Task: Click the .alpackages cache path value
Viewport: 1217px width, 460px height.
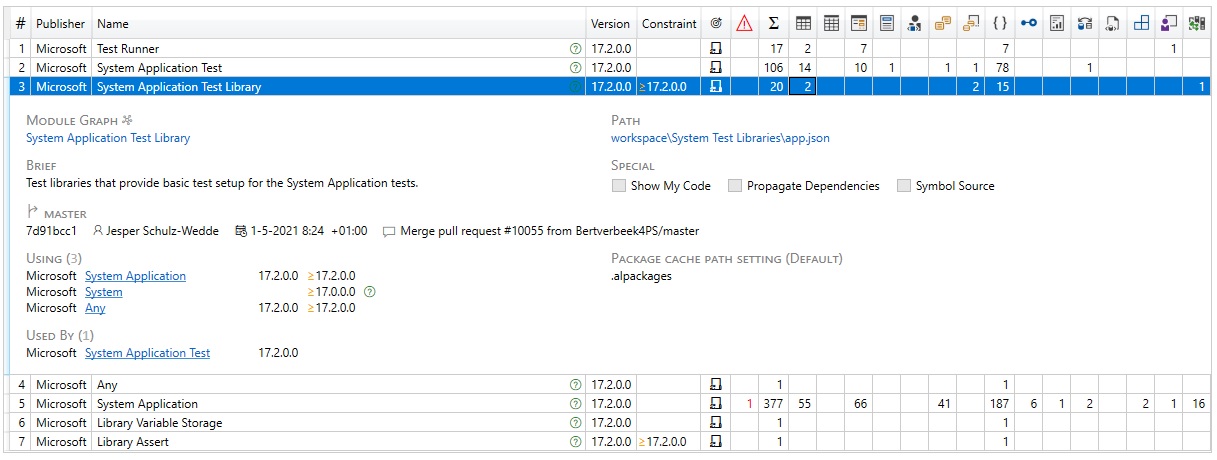Action: pos(641,276)
